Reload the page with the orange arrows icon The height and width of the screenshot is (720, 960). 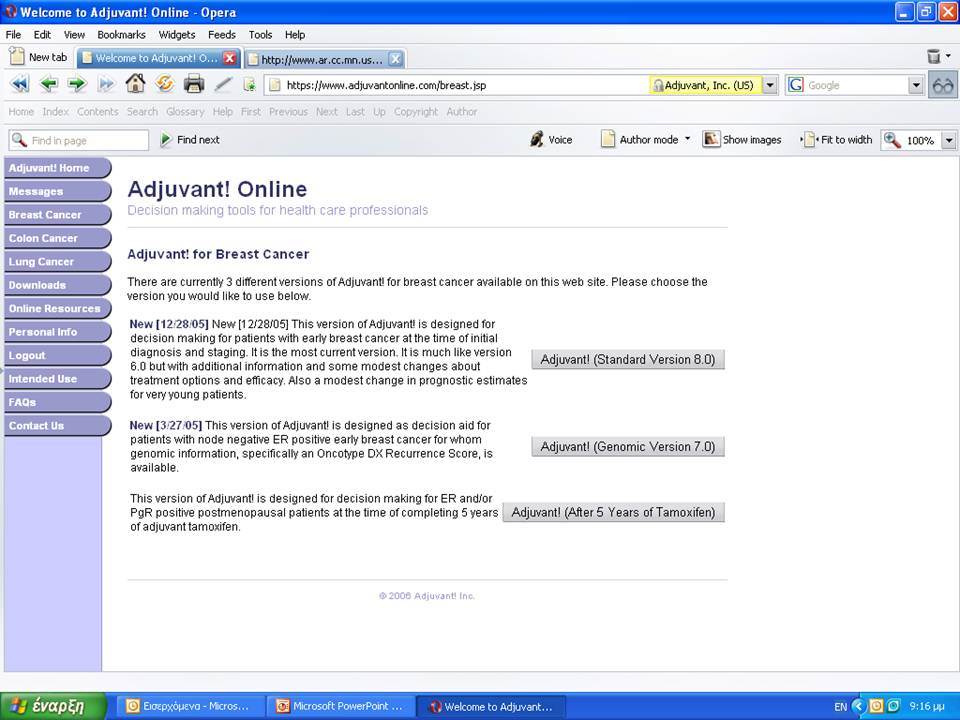click(164, 83)
